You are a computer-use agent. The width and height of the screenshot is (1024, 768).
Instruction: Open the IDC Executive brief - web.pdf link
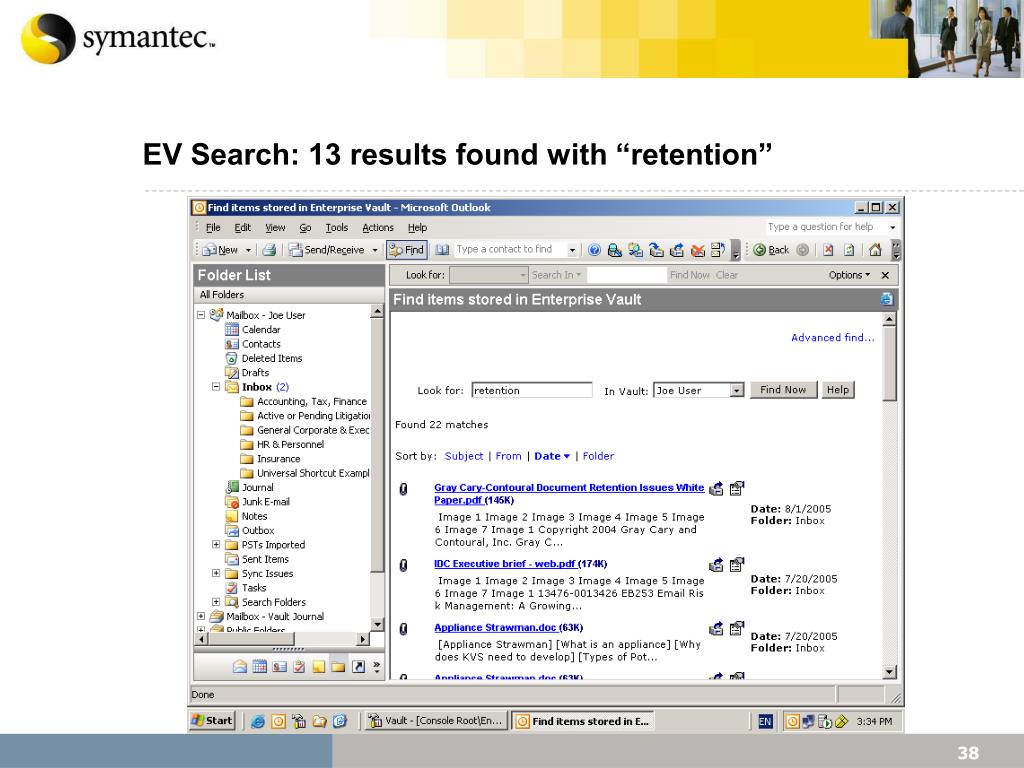coord(505,564)
